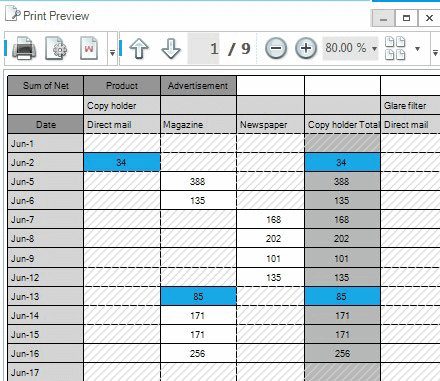Click the Advertisement header cell
The width and height of the screenshot is (440, 381).
(x=198, y=86)
